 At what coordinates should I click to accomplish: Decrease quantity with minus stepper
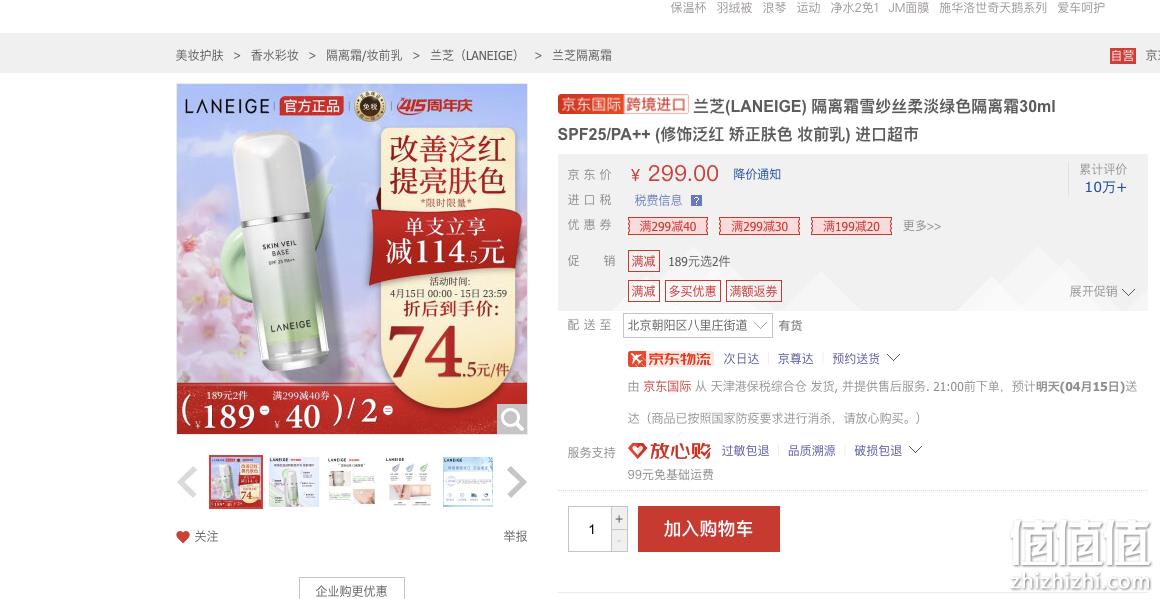point(619,541)
